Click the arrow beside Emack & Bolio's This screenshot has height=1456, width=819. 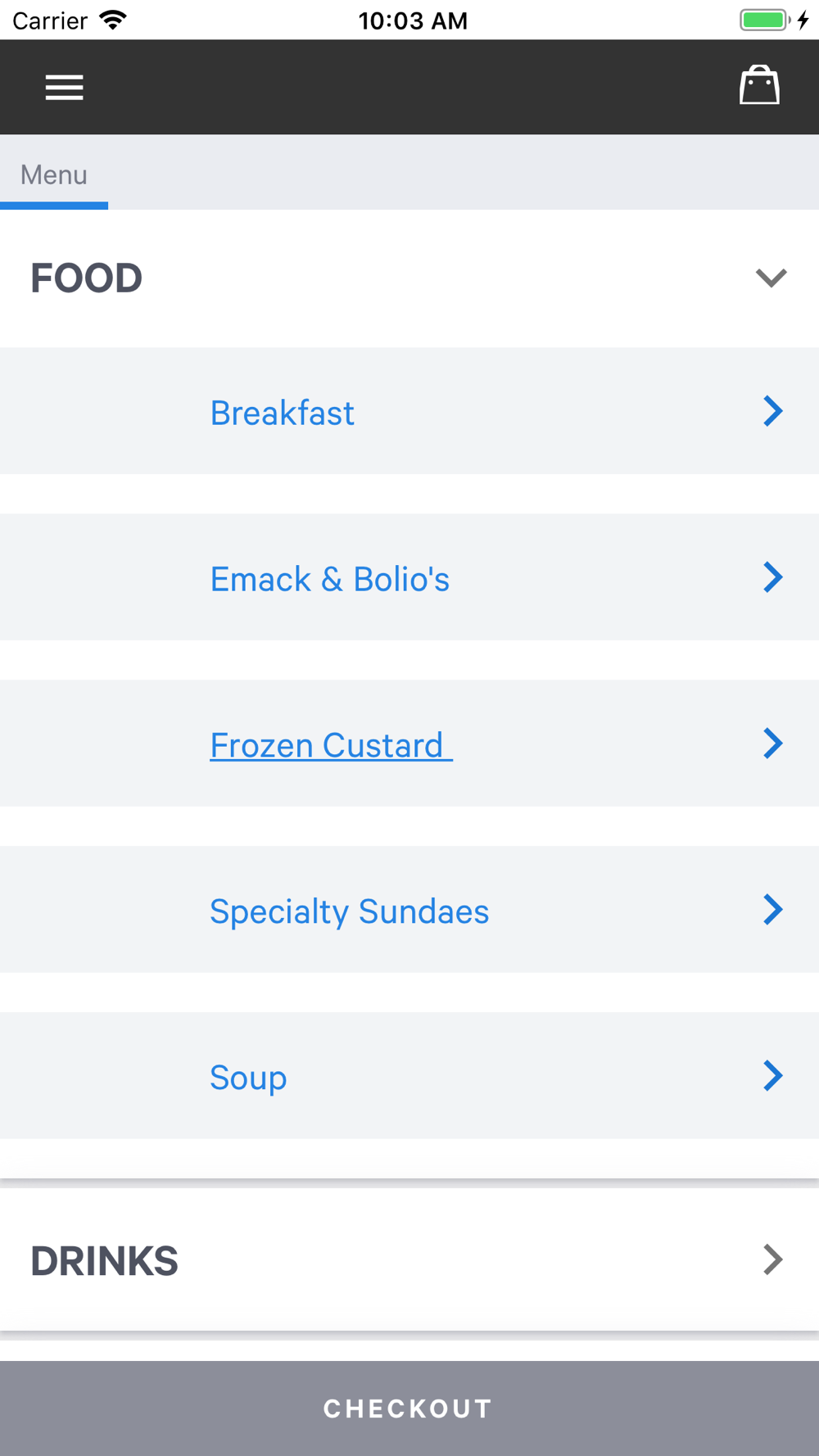point(772,577)
